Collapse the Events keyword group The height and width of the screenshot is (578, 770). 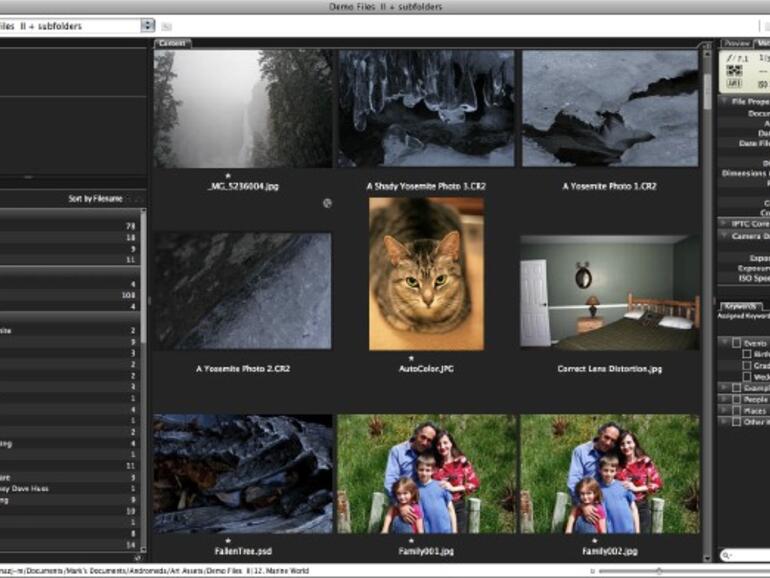724,342
